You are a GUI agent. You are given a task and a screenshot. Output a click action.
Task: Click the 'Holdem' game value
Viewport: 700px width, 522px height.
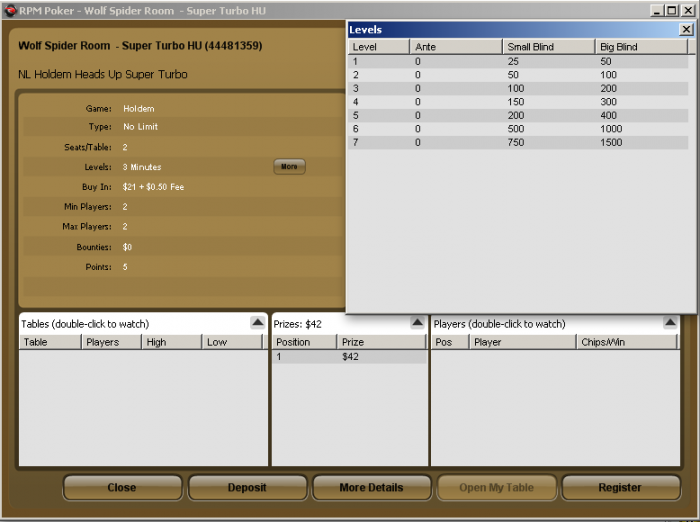coord(138,109)
